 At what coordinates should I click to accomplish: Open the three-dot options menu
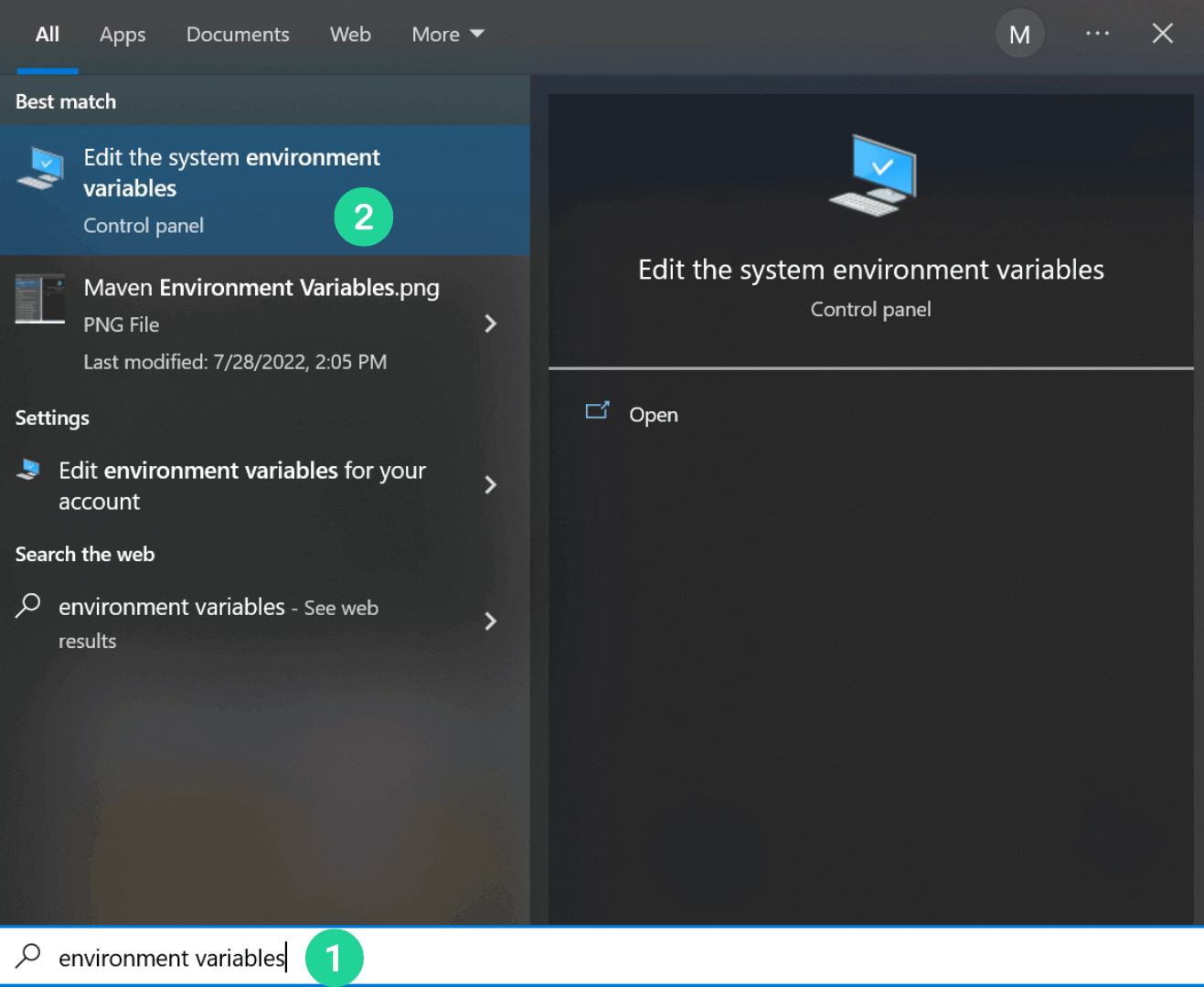point(1097,33)
